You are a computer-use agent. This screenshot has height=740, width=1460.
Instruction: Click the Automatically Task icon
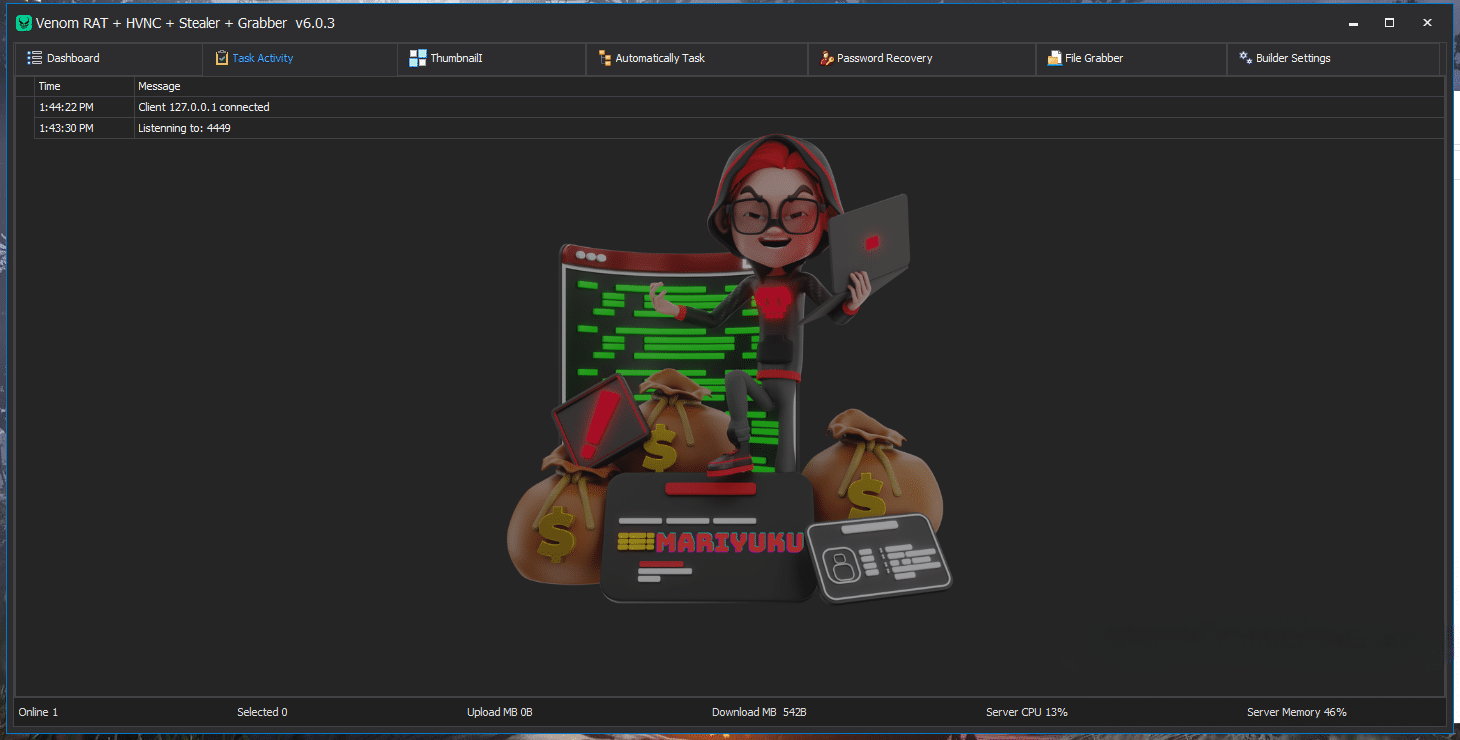click(x=604, y=58)
